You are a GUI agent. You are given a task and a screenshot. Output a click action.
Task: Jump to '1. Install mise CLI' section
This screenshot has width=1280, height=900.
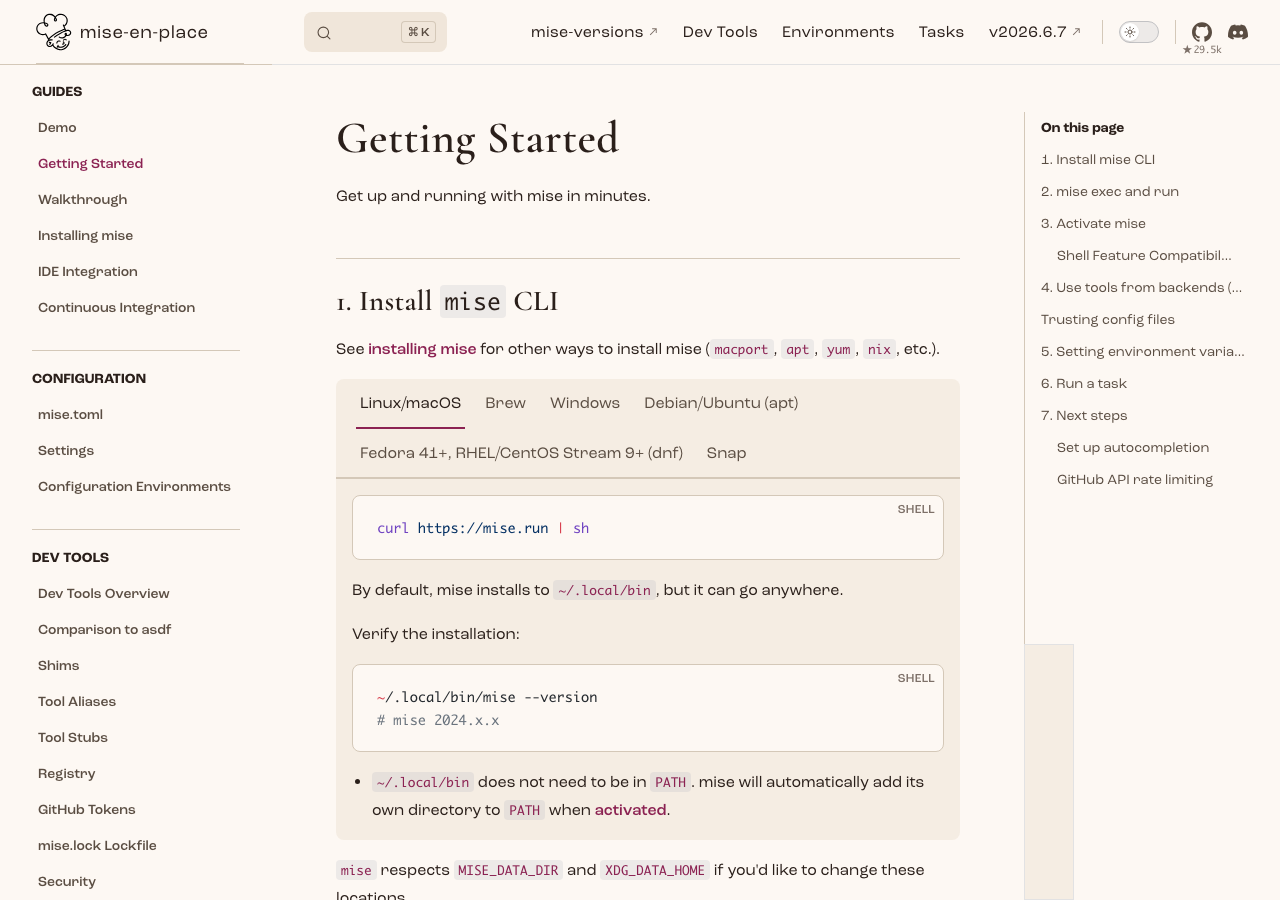(x=1098, y=160)
